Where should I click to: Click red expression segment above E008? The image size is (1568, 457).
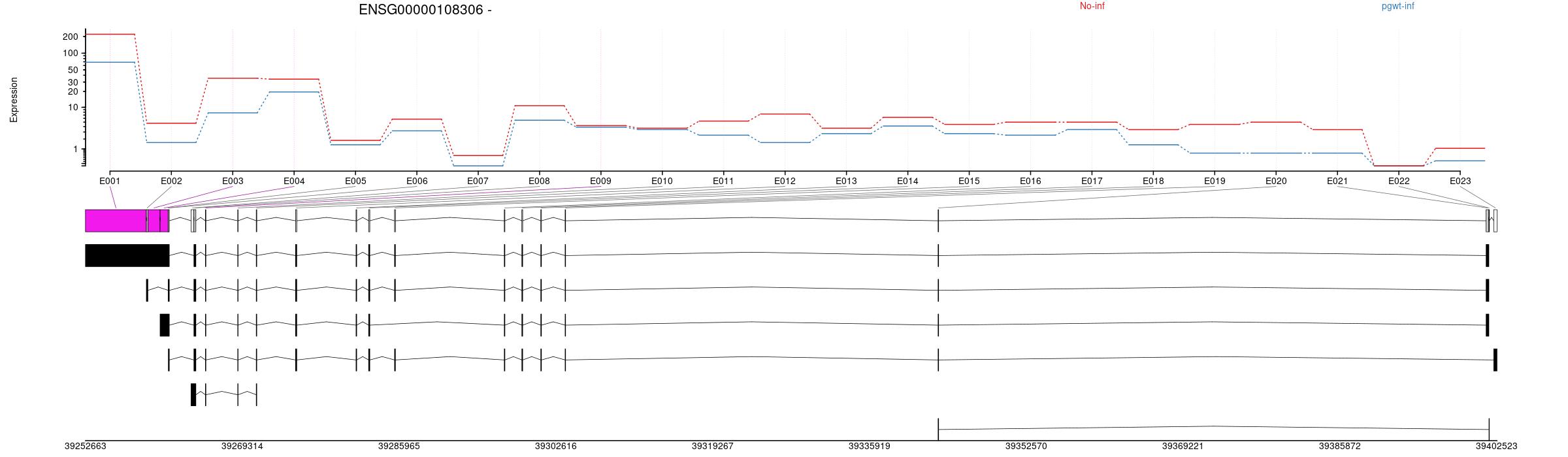[x=539, y=106]
